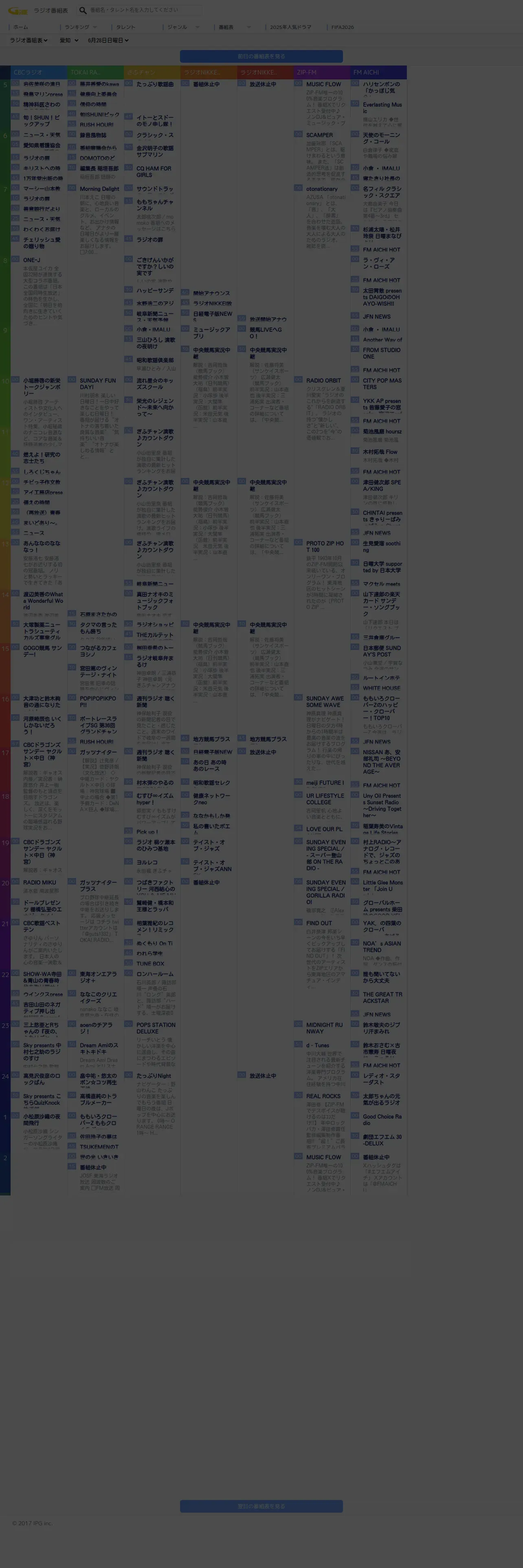Screen dimensions: 523x1568
Task: Click the G guide site logo
Action: [x=18, y=10]
